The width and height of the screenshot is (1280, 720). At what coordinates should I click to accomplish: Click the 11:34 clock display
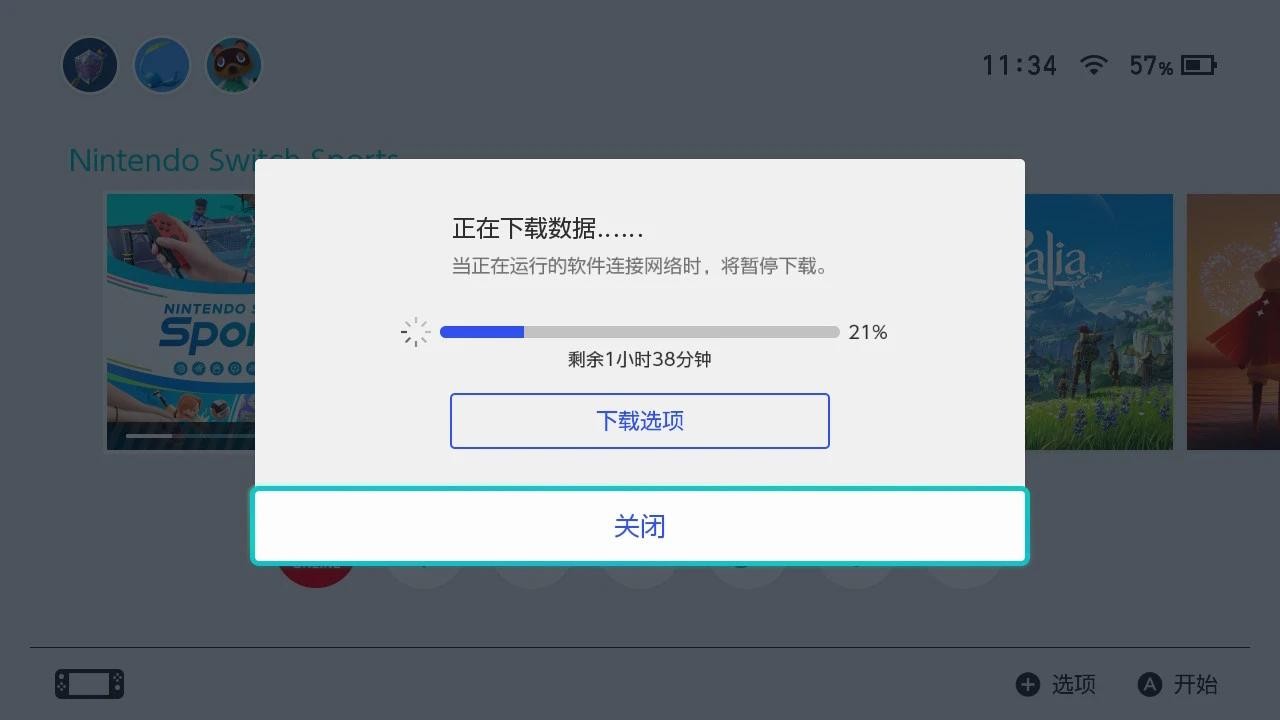[1019, 66]
